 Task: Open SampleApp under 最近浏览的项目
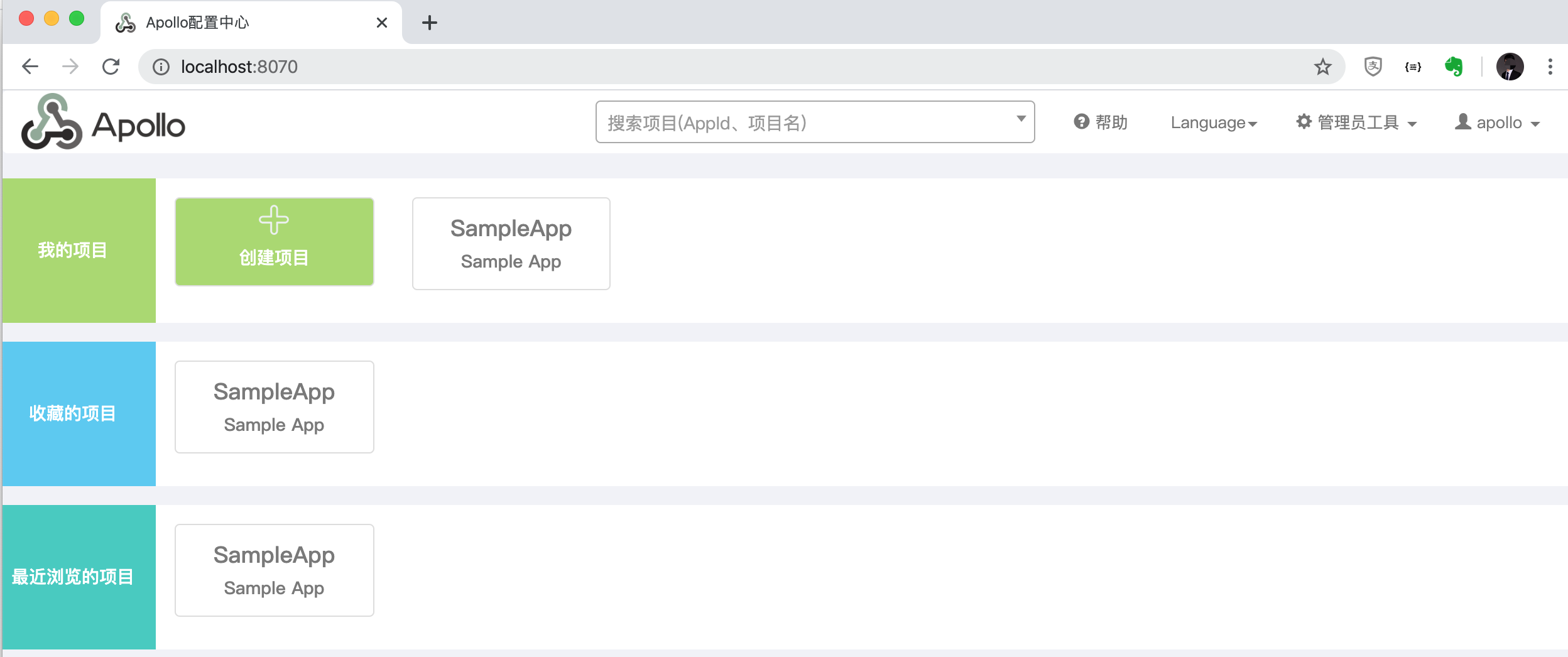pos(274,570)
